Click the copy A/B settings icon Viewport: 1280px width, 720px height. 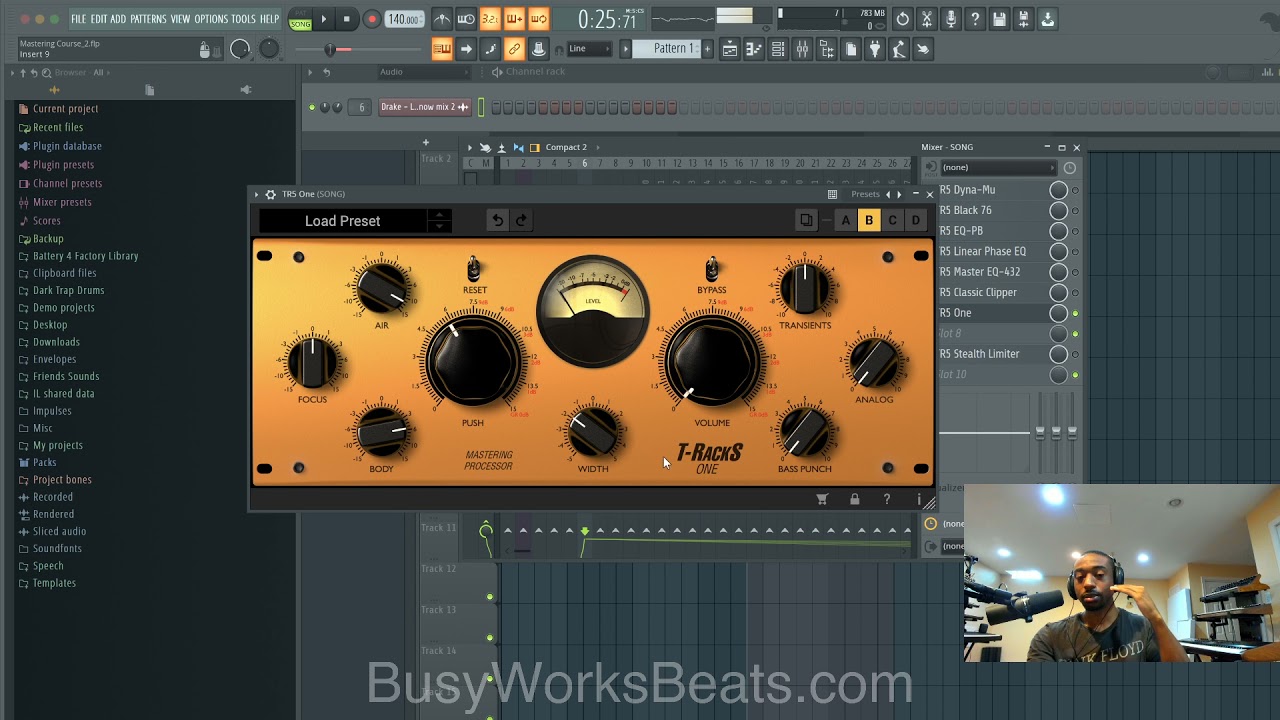[806, 221]
